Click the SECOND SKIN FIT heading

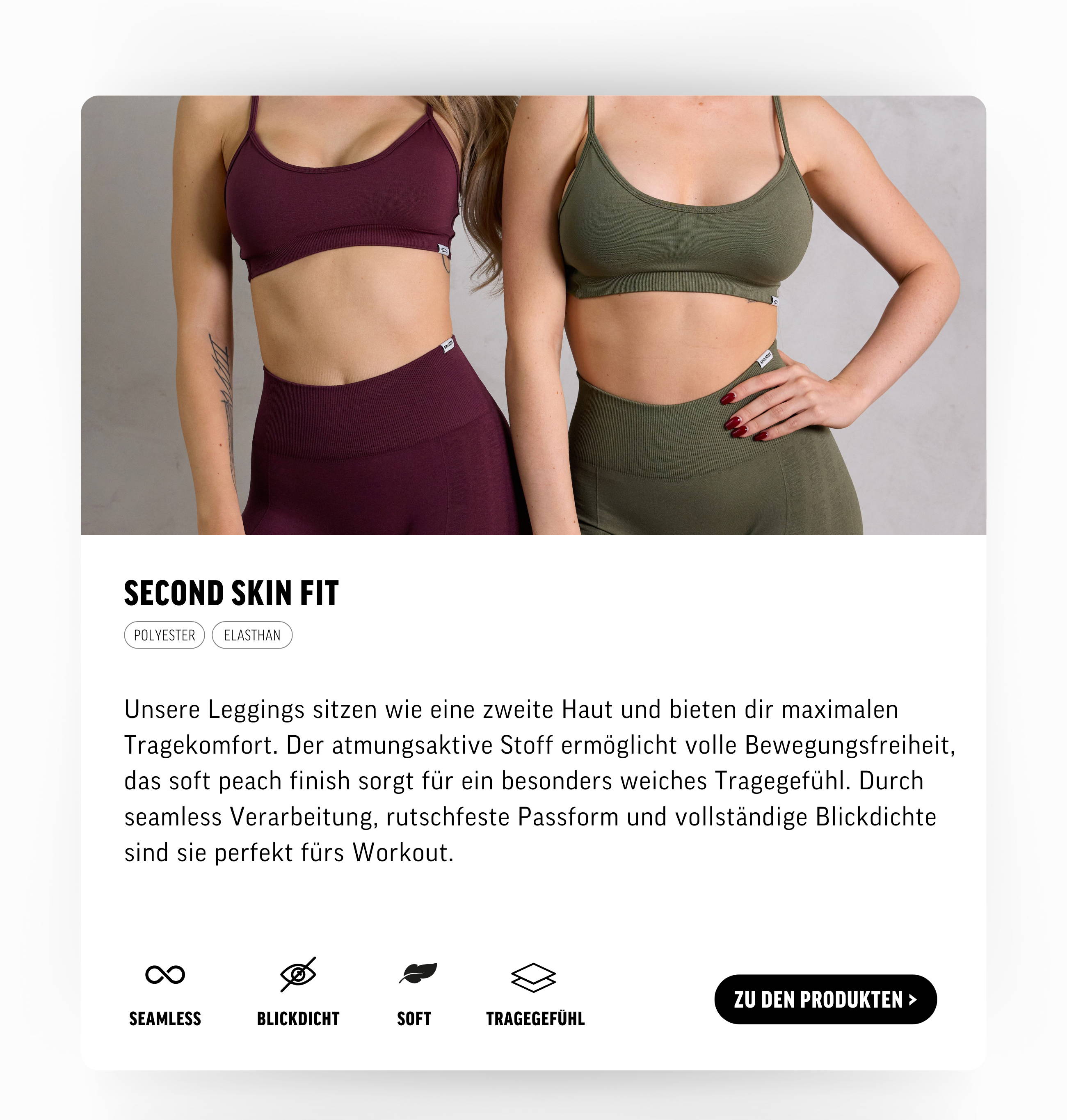click(x=231, y=593)
